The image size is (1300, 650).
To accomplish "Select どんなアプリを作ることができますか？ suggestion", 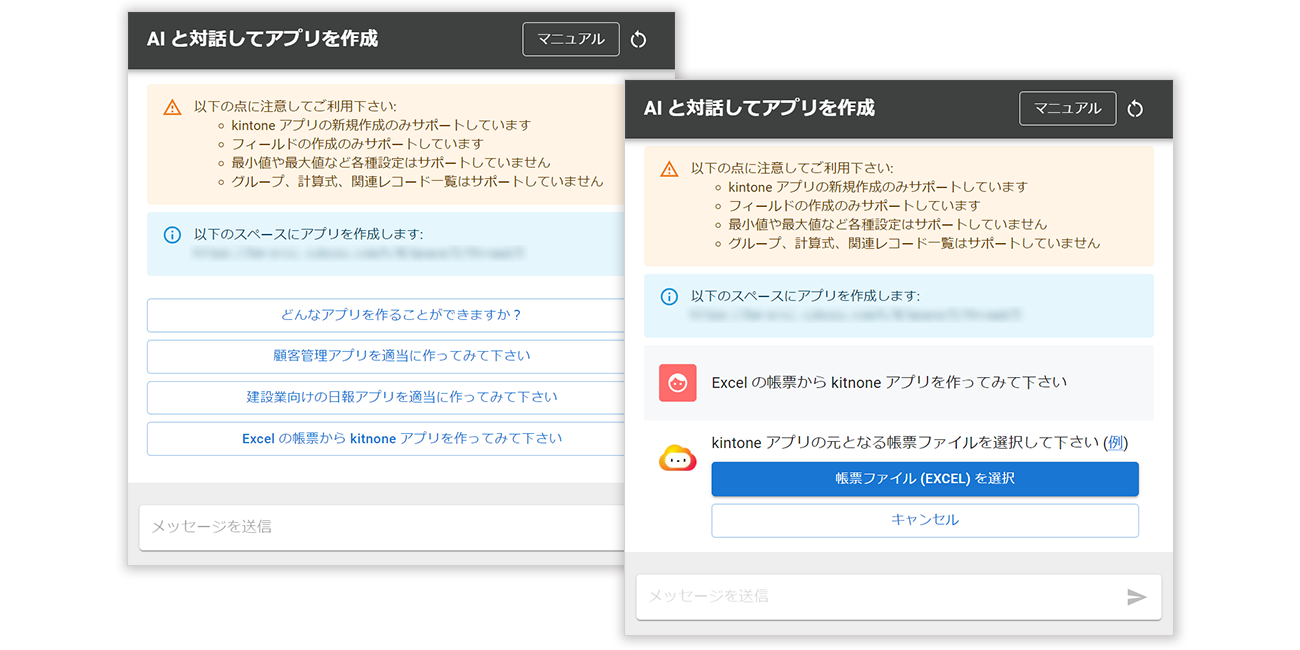I will click(x=386, y=315).
